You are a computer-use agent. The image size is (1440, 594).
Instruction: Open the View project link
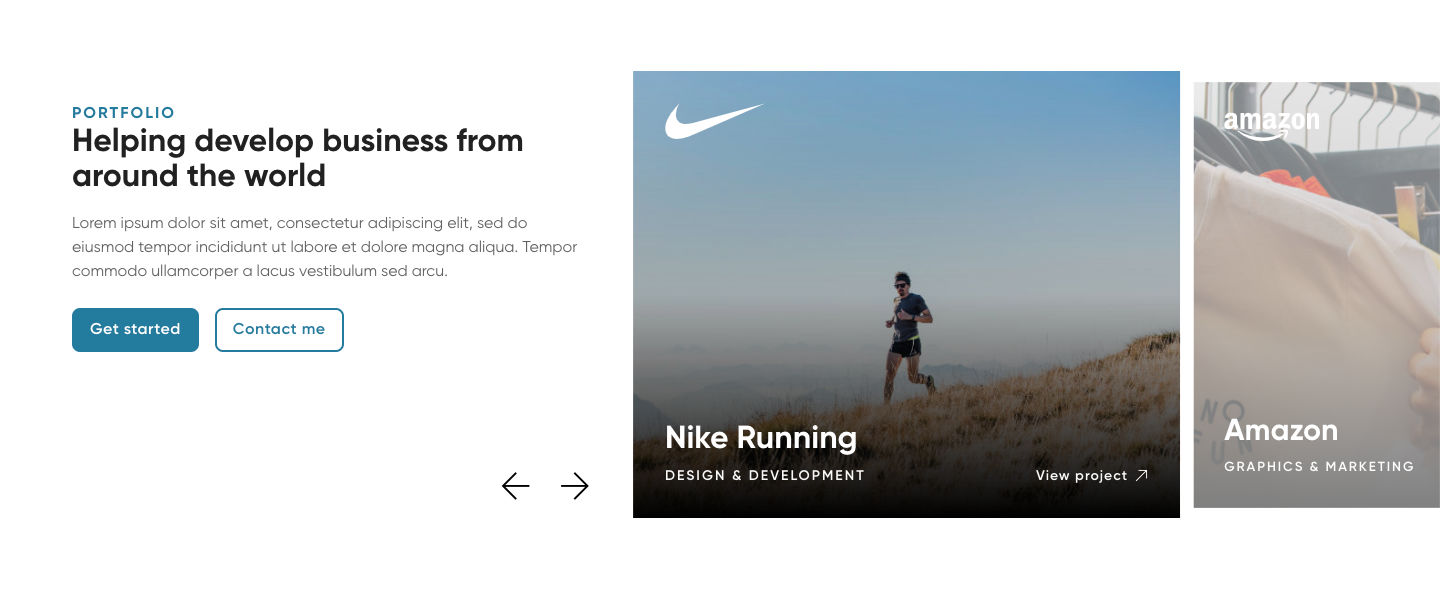click(1081, 476)
